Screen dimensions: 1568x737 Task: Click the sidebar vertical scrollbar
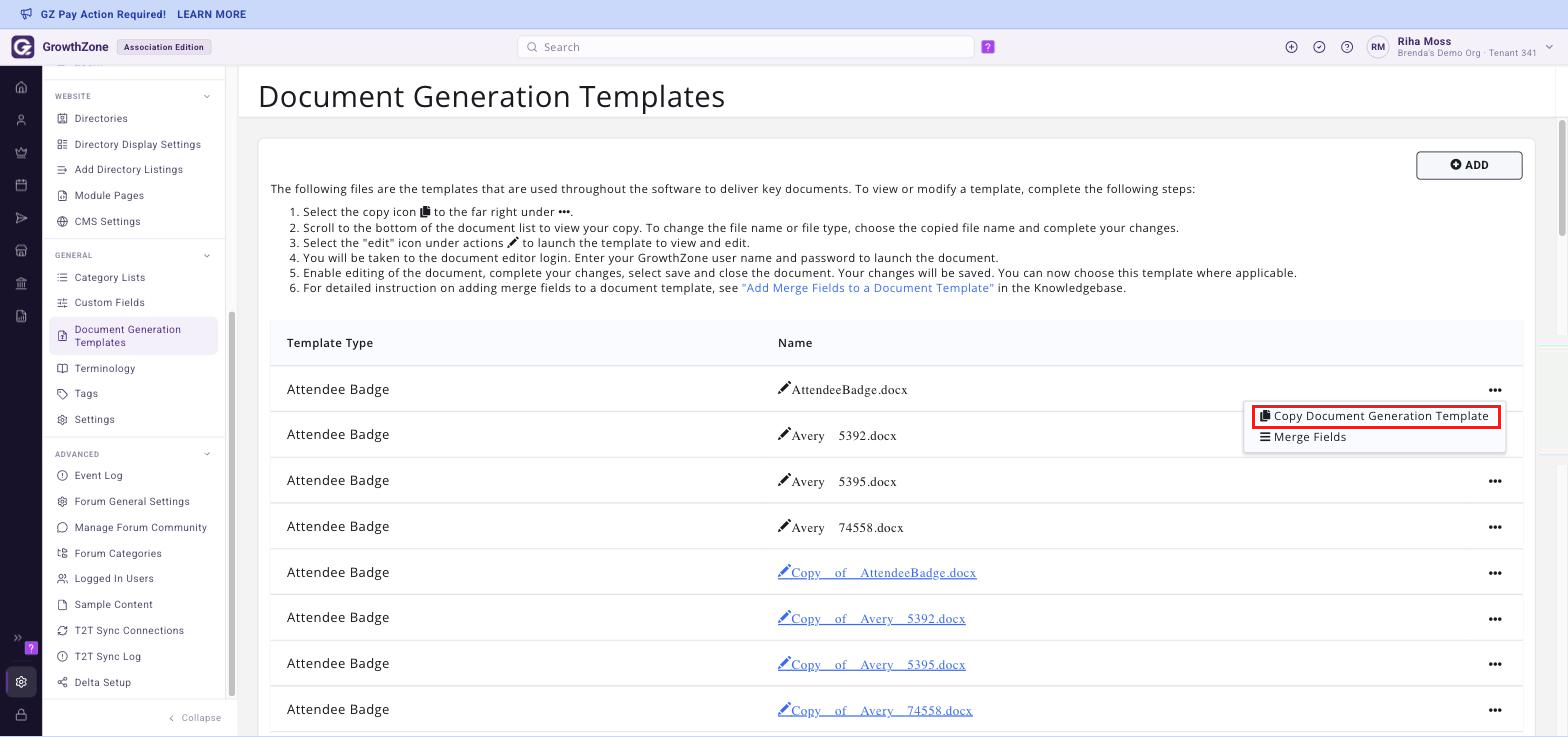pyautogui.click(x=232, y=503)
